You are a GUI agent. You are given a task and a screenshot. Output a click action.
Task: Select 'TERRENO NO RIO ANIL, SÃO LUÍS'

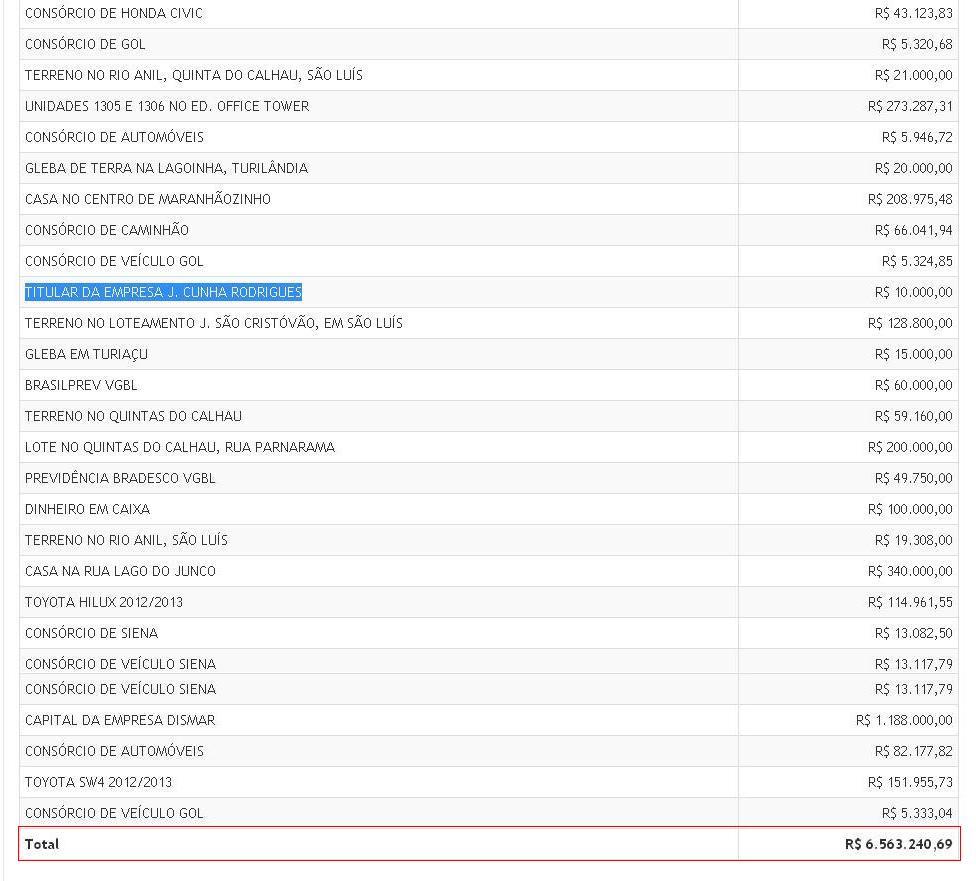point(126,540)
